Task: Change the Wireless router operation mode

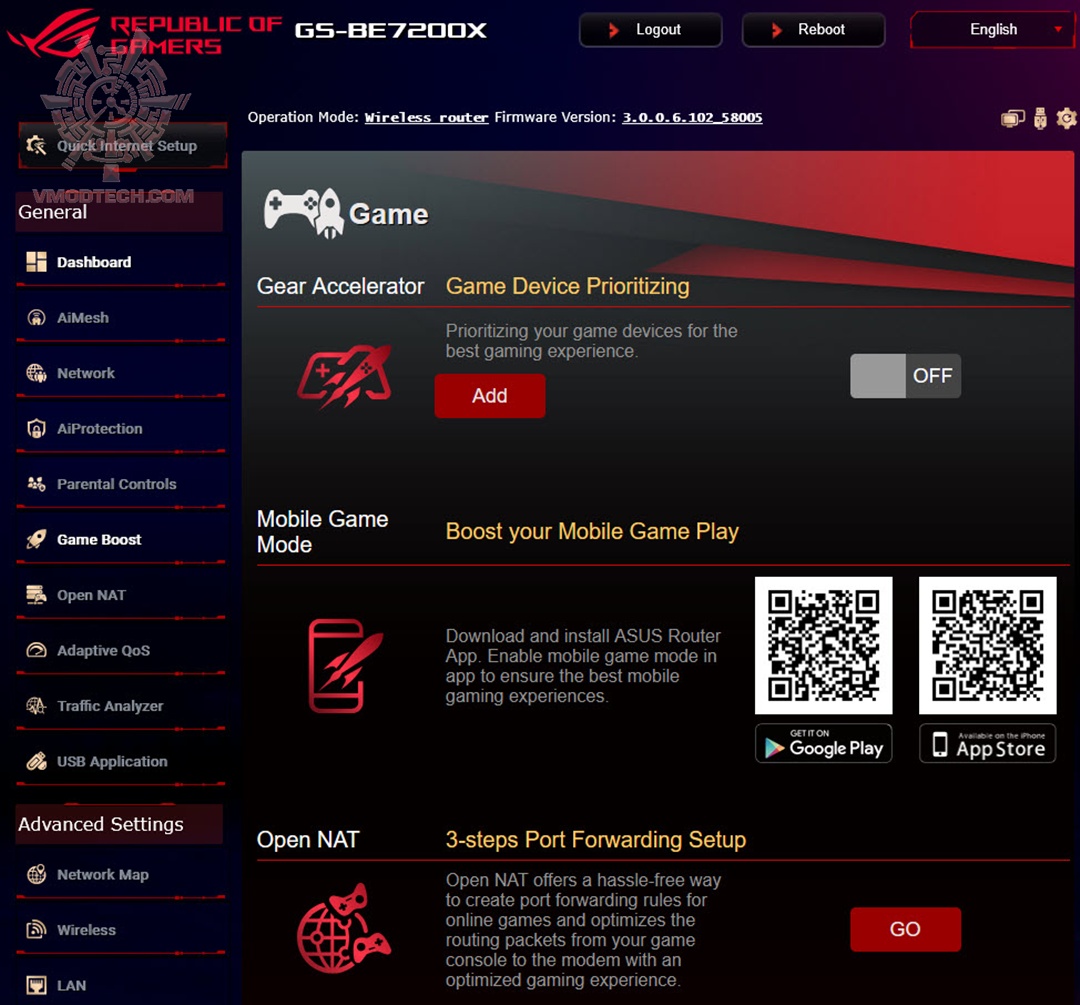Action: coord(426,117)
